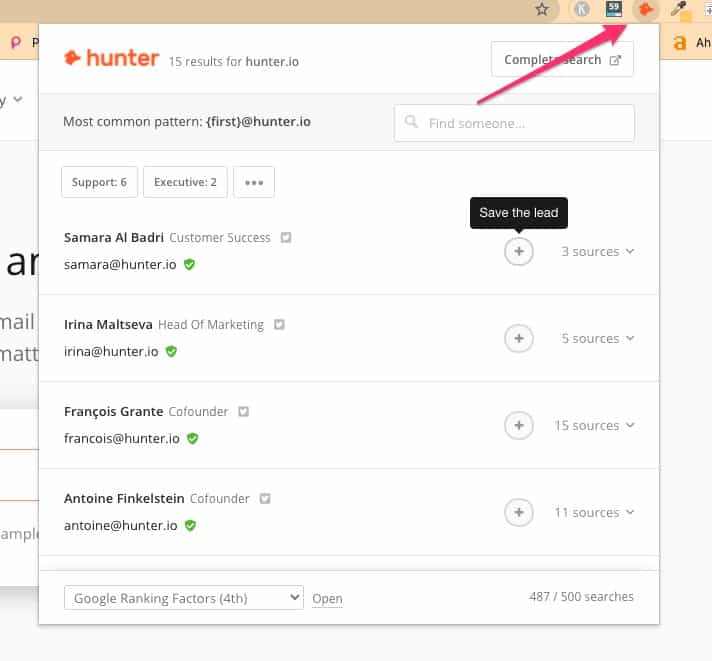Click the Hunter extension icon in browser toolbar
This screenshot has height=661, width=712.
tap(645, 9)
